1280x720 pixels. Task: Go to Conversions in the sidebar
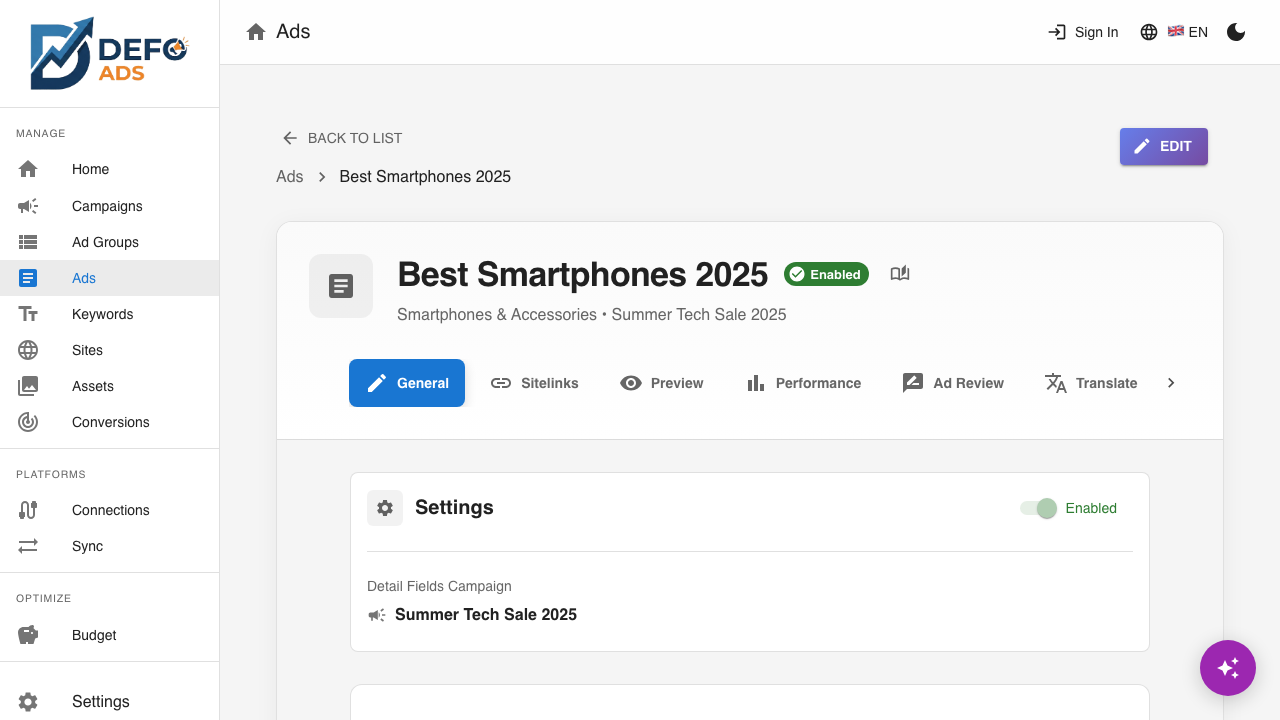pos(110,422)
